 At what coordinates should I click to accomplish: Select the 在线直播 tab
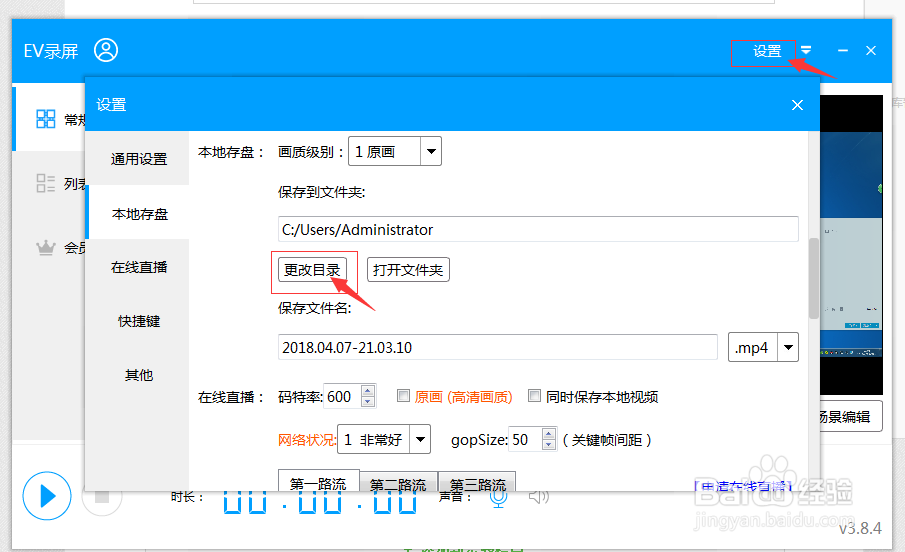[x=139, y=267]
